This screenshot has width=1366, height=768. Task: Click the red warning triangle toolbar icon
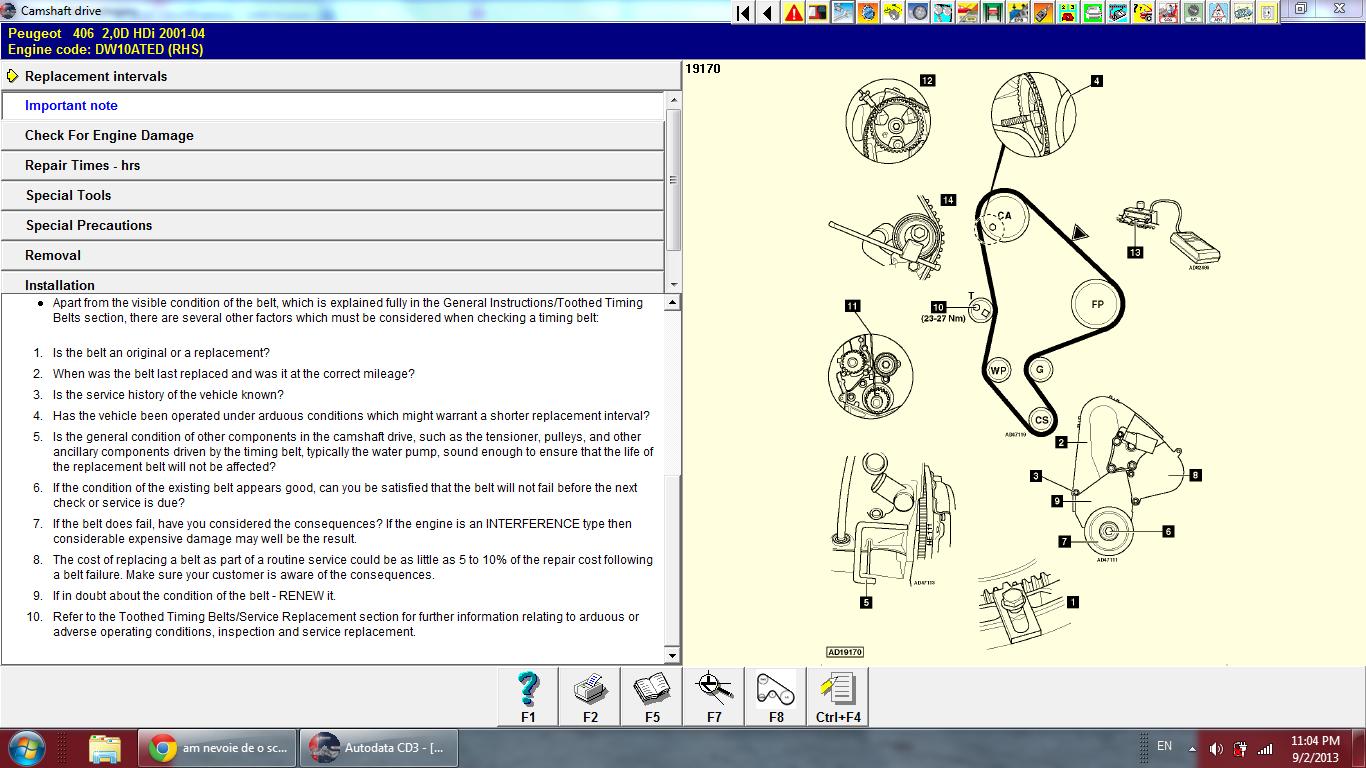coord(792,13)
